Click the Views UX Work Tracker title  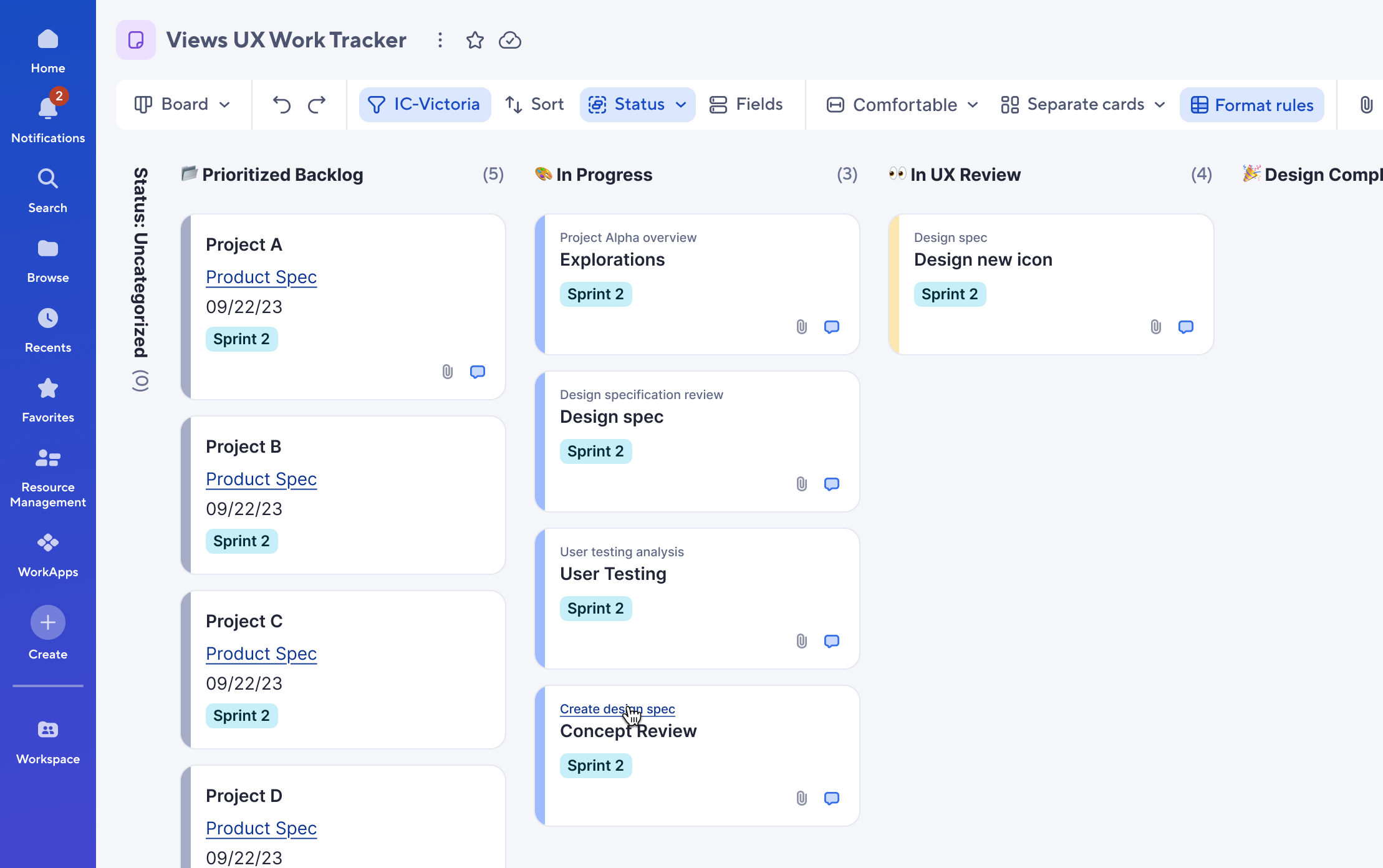tap(286, 40)
